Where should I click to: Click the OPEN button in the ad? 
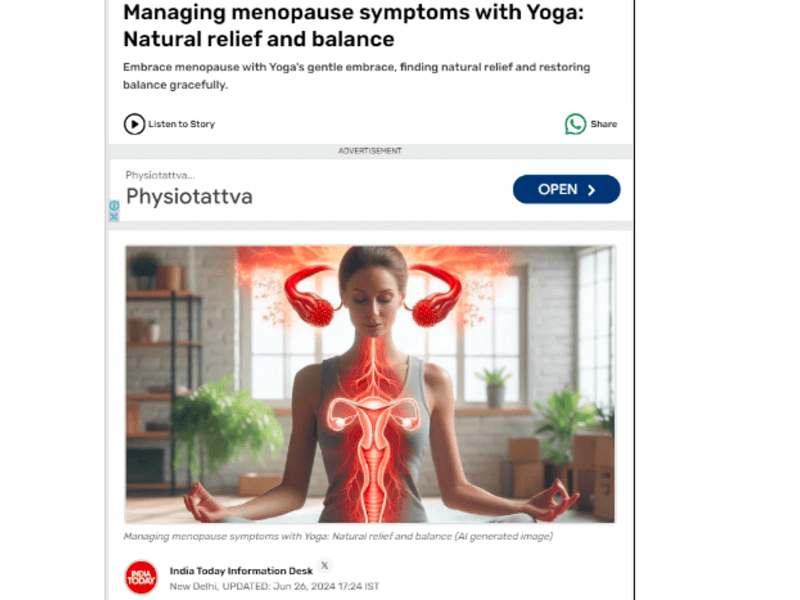pos(566,189)
